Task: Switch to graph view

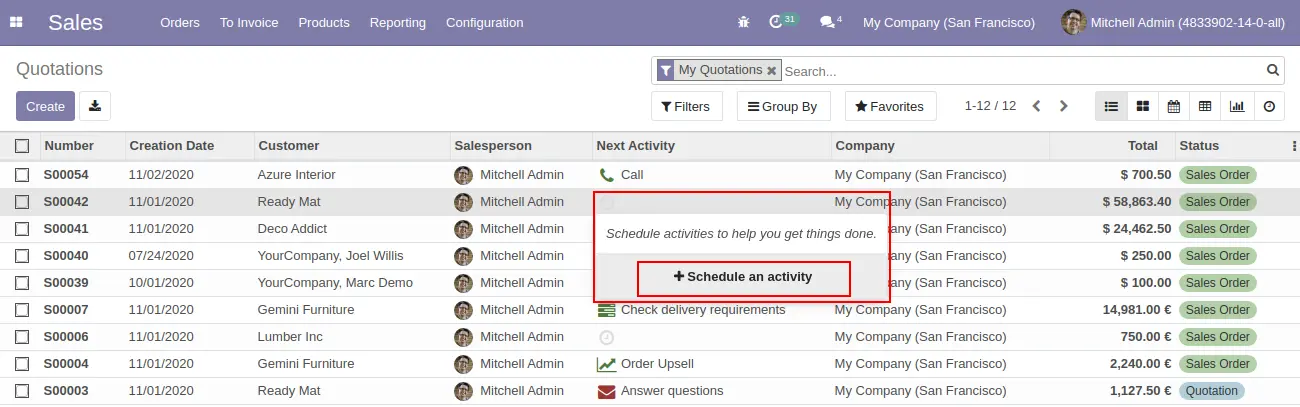Action: (x=1237, y=106)
